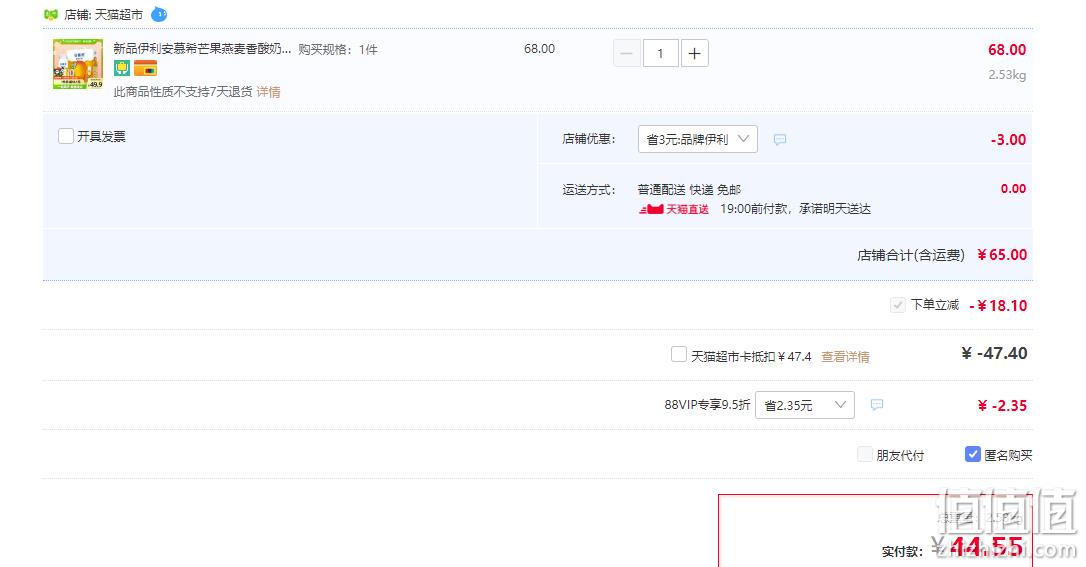Click comment icon beside 88VIP dropdown

(877, 405)
